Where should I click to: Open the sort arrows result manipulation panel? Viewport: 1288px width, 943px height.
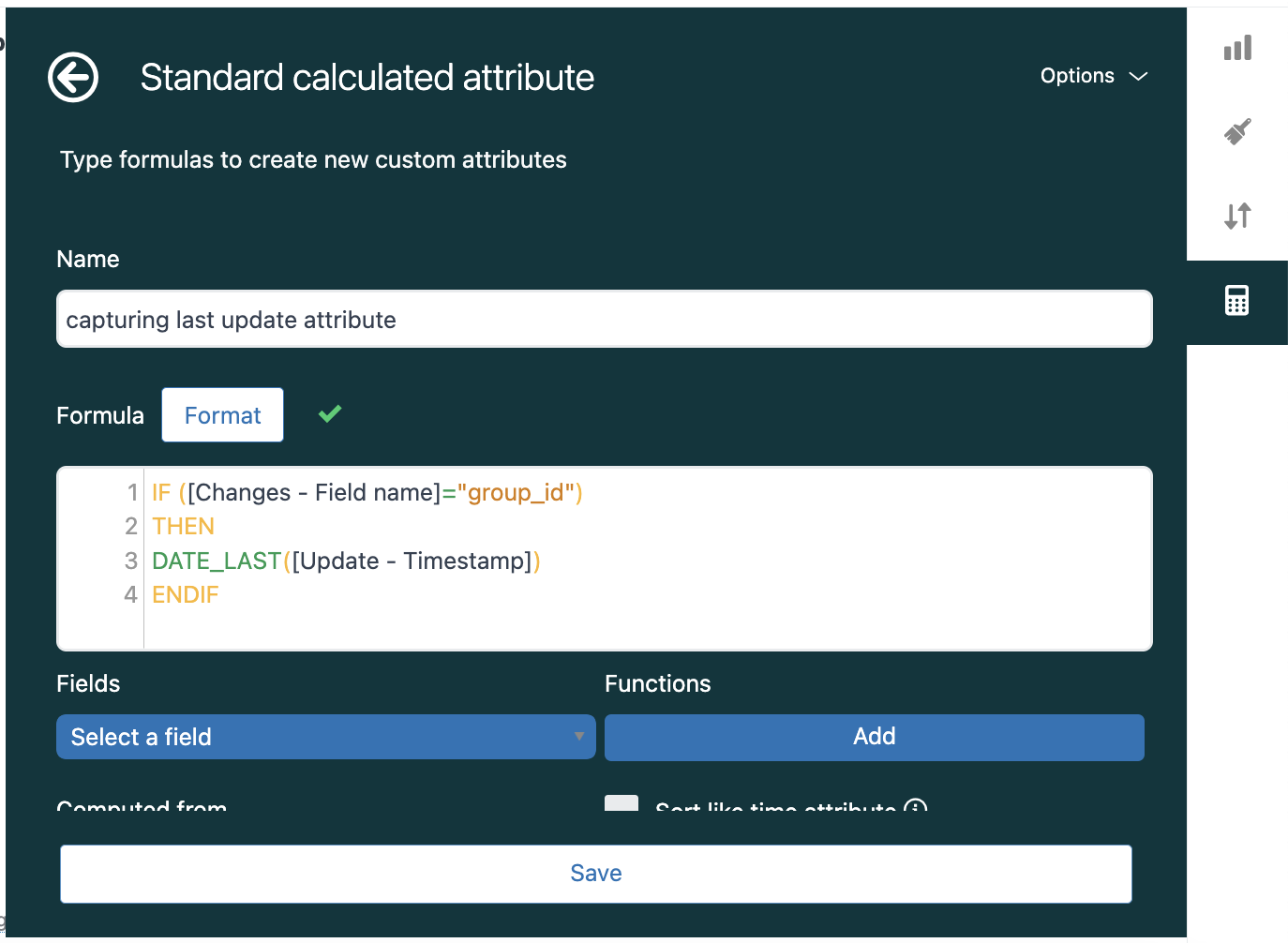[1237, 217]
